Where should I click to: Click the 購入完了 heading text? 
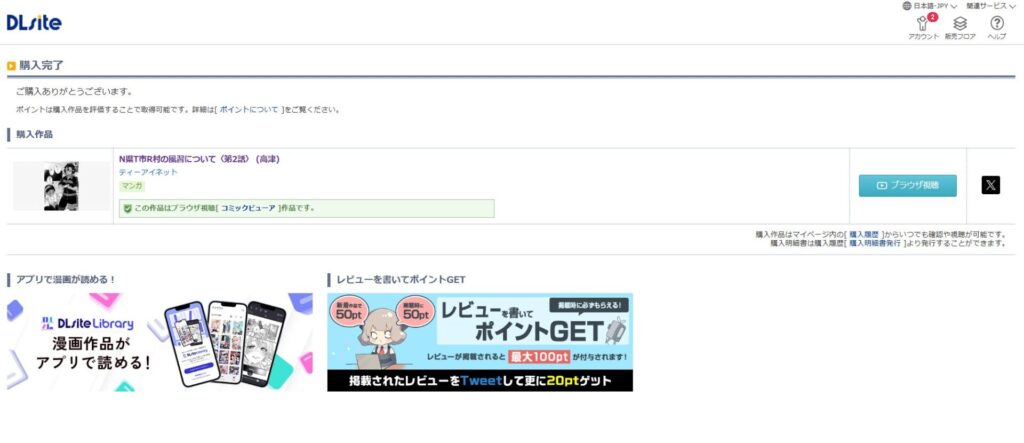(42, 65)
